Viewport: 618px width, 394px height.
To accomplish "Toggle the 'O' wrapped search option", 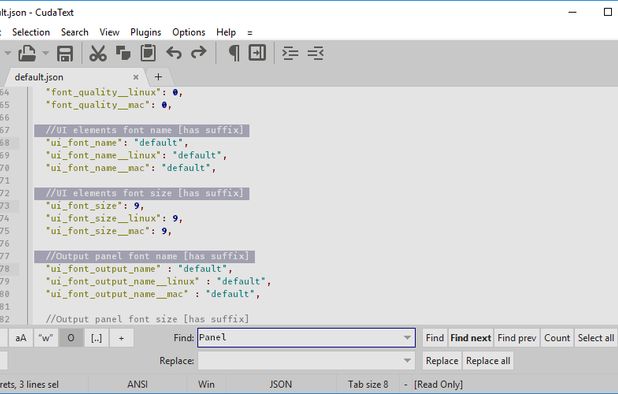I will click(x=71, y=338).
